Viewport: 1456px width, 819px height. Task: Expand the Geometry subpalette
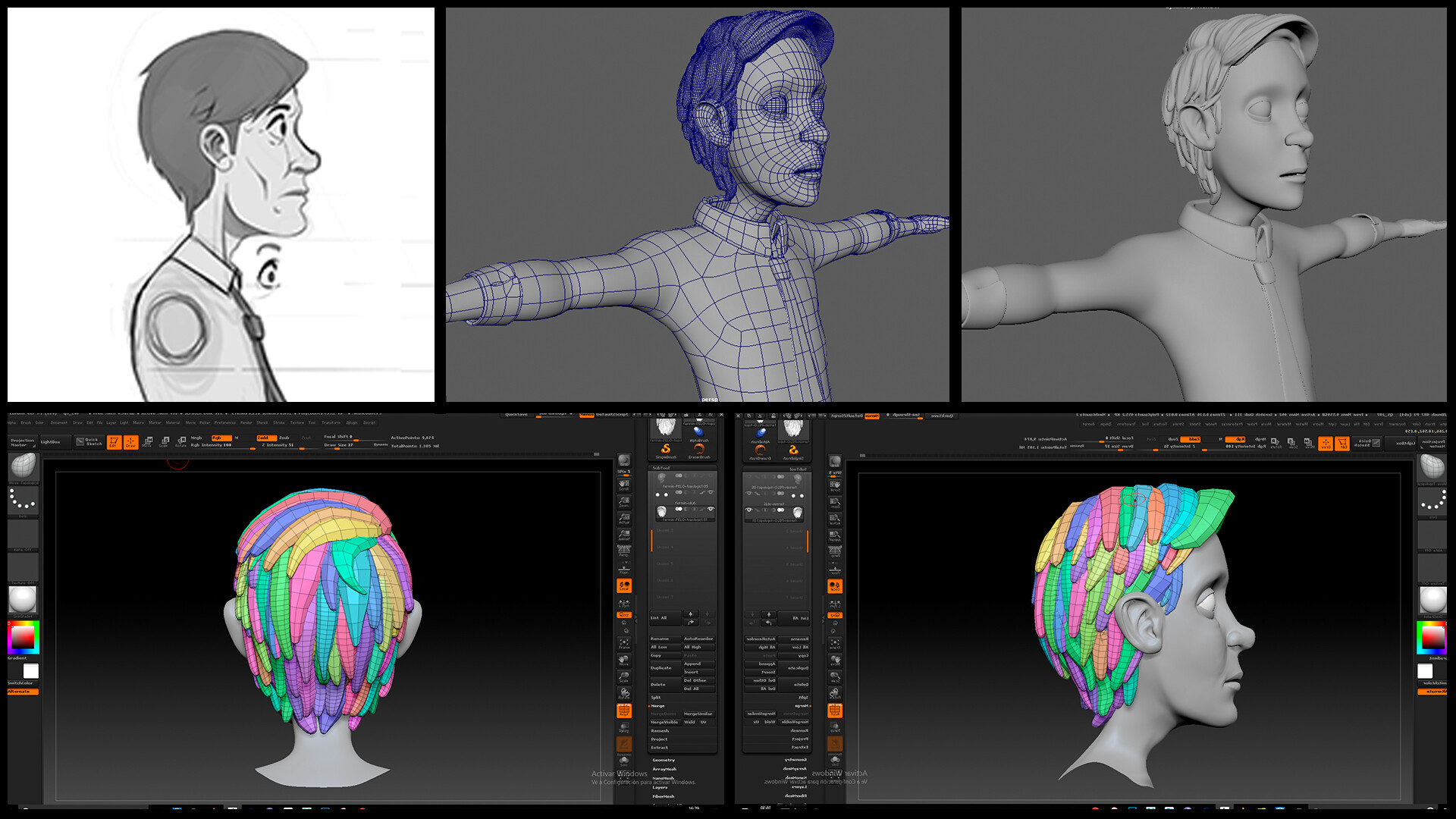click(664, 760)
